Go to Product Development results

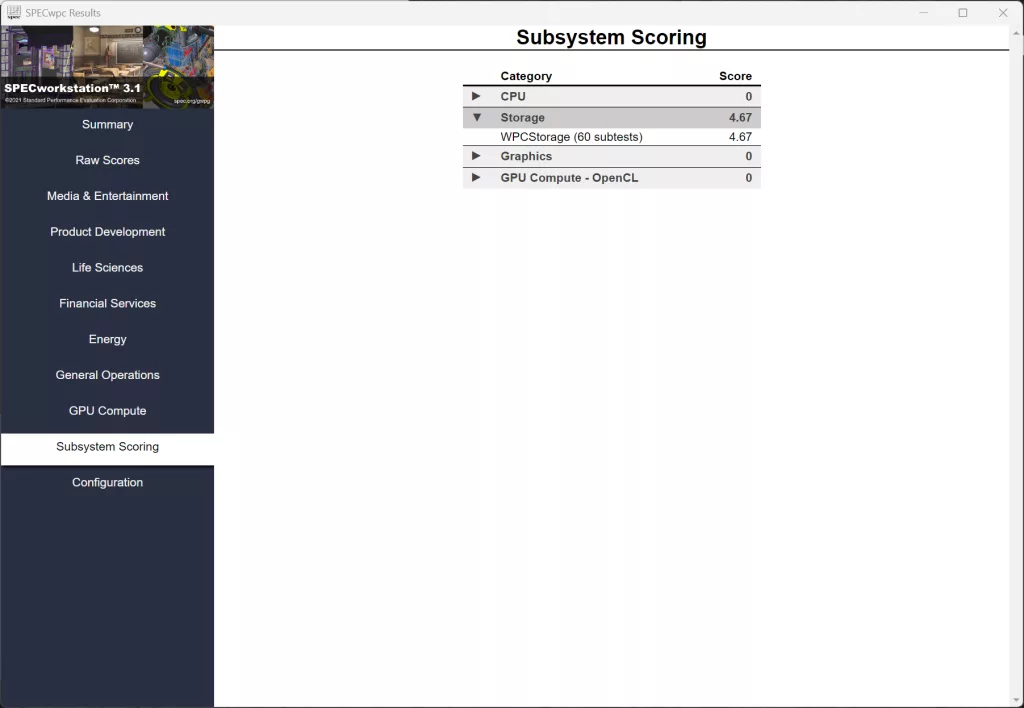point(107,232)
